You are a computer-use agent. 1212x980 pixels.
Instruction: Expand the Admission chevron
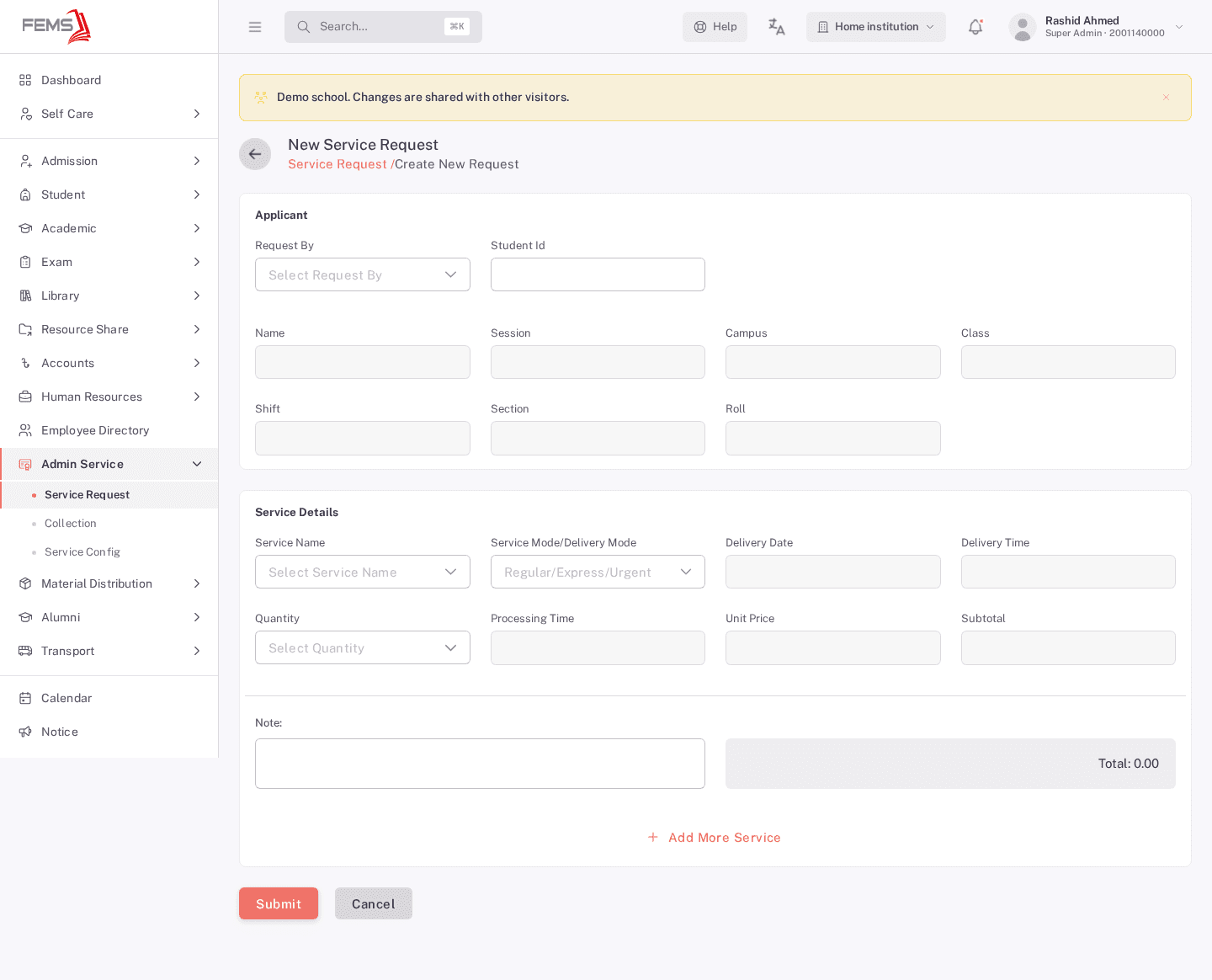[197, 161]
